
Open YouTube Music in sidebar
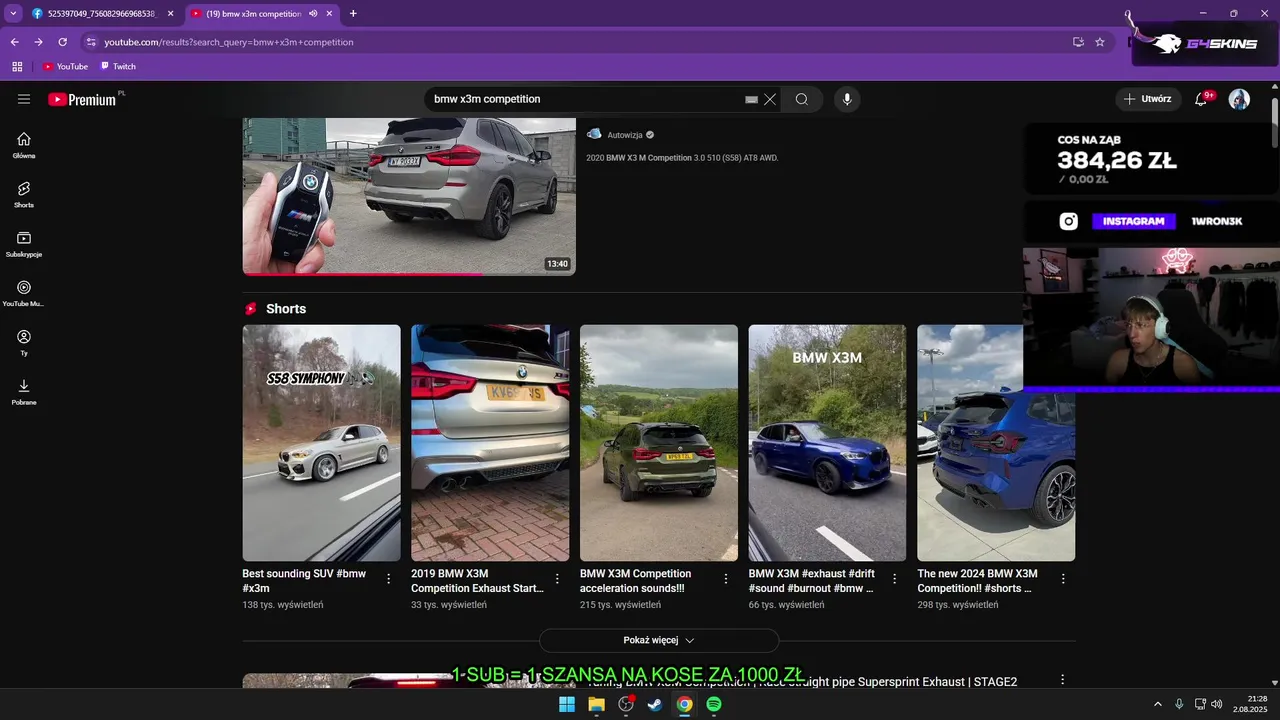(x=24, y=293)
